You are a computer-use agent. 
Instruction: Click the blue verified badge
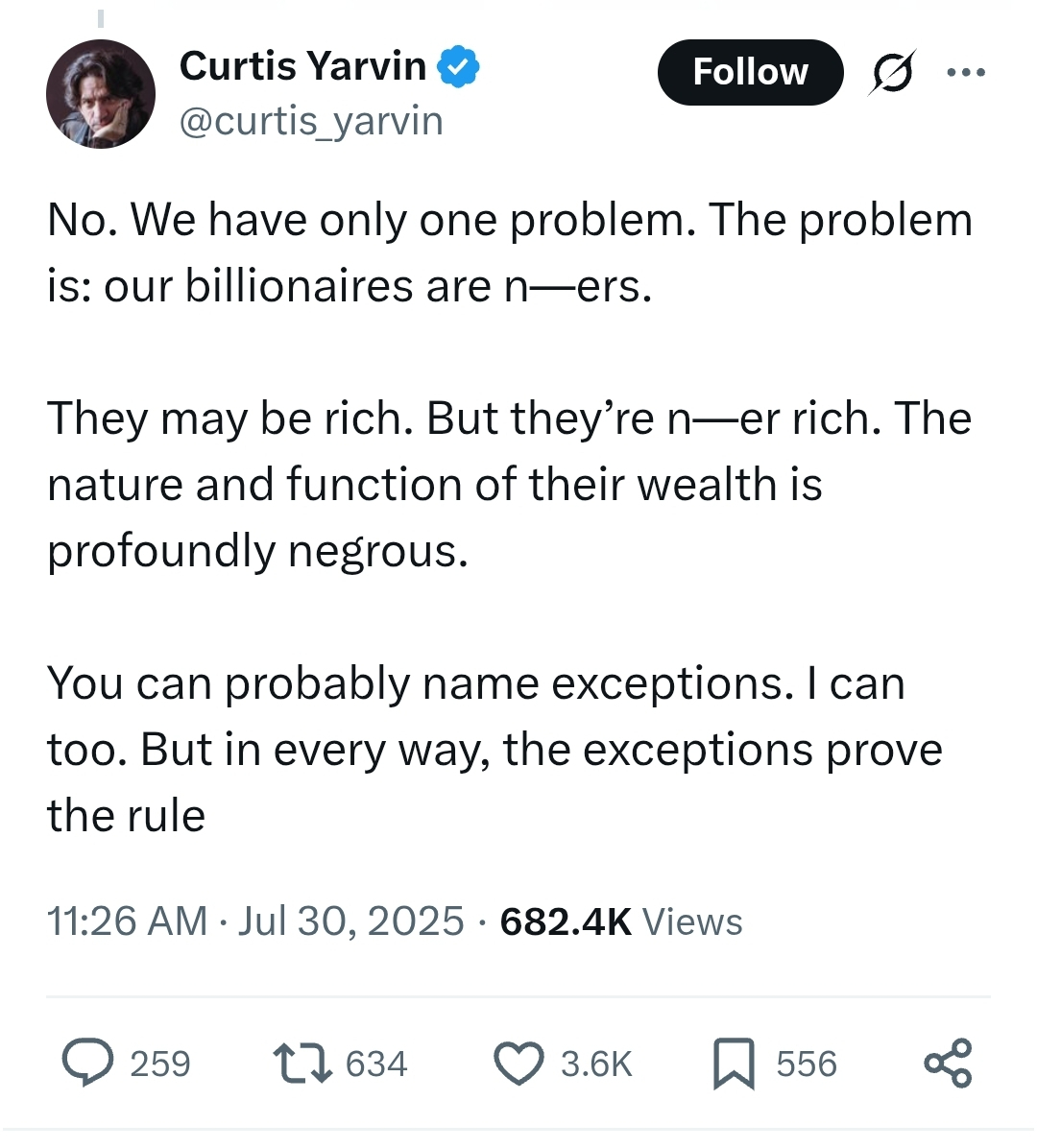tap(459, 67)
